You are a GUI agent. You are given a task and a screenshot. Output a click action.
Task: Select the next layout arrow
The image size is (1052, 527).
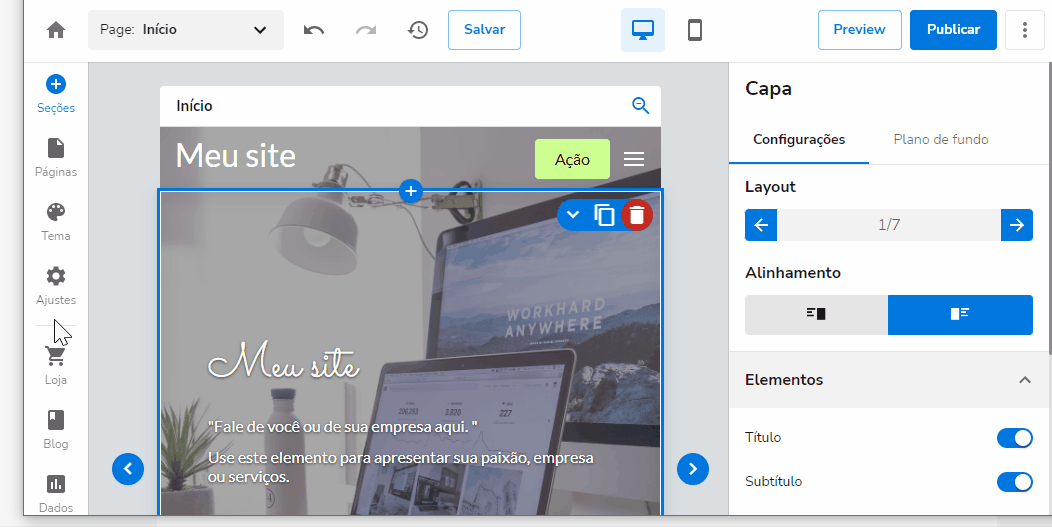tap(1016, 225)
